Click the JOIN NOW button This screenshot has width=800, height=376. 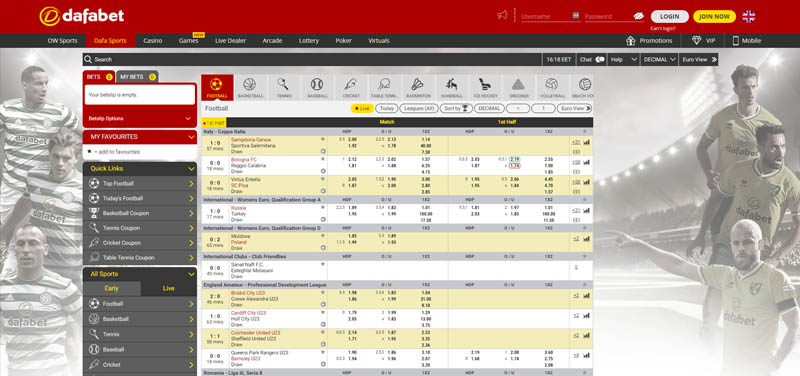[714, 16]
